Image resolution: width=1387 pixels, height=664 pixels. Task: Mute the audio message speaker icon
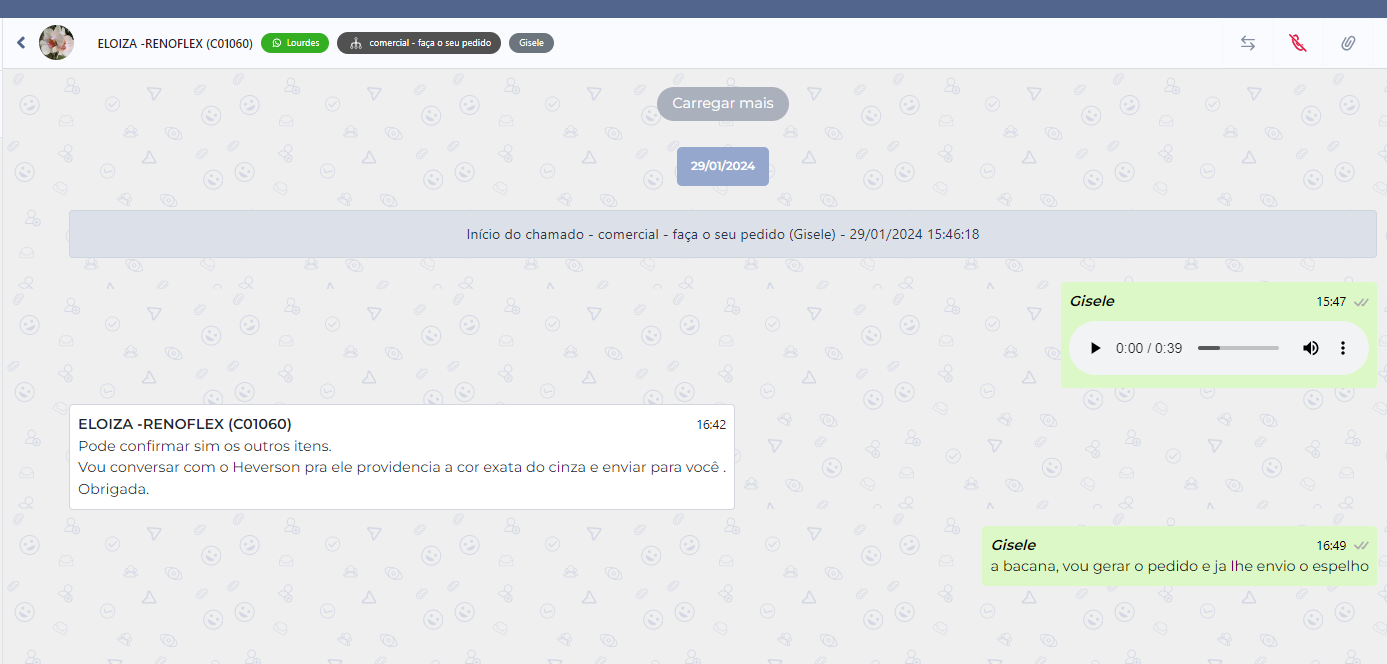click(1310, 348)
